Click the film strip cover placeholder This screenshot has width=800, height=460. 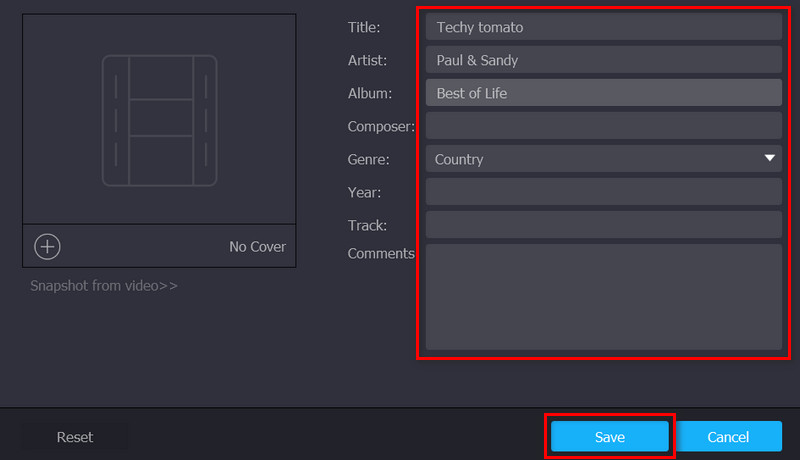pos(159,120)
